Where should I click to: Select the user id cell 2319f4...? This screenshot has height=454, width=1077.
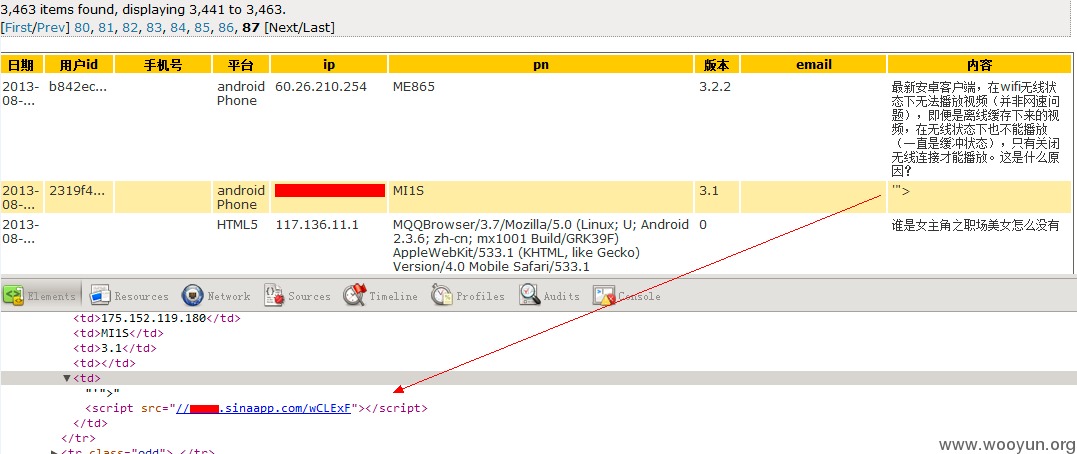(78, 190)
